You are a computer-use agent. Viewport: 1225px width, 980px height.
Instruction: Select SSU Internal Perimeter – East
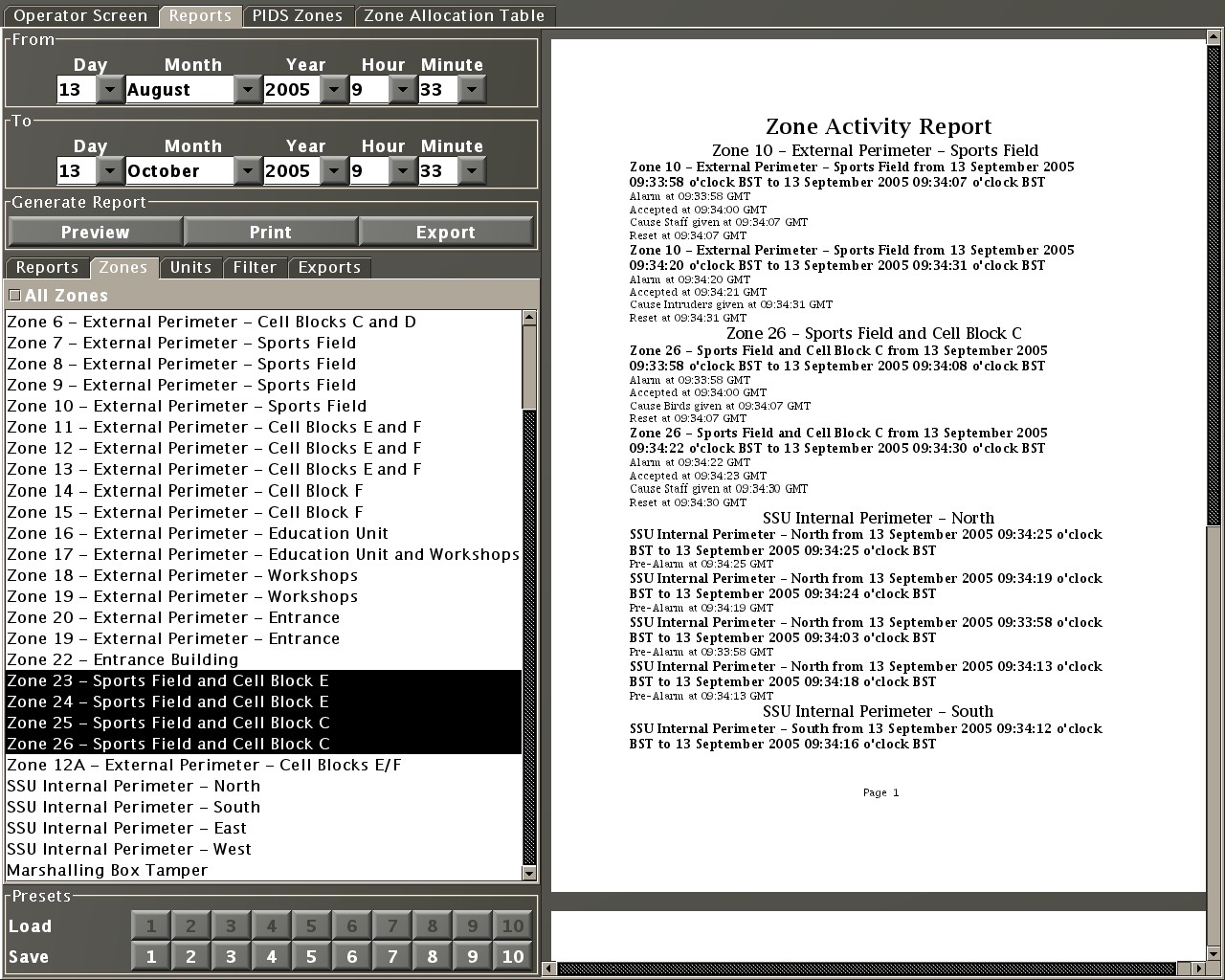pos(263,829)
